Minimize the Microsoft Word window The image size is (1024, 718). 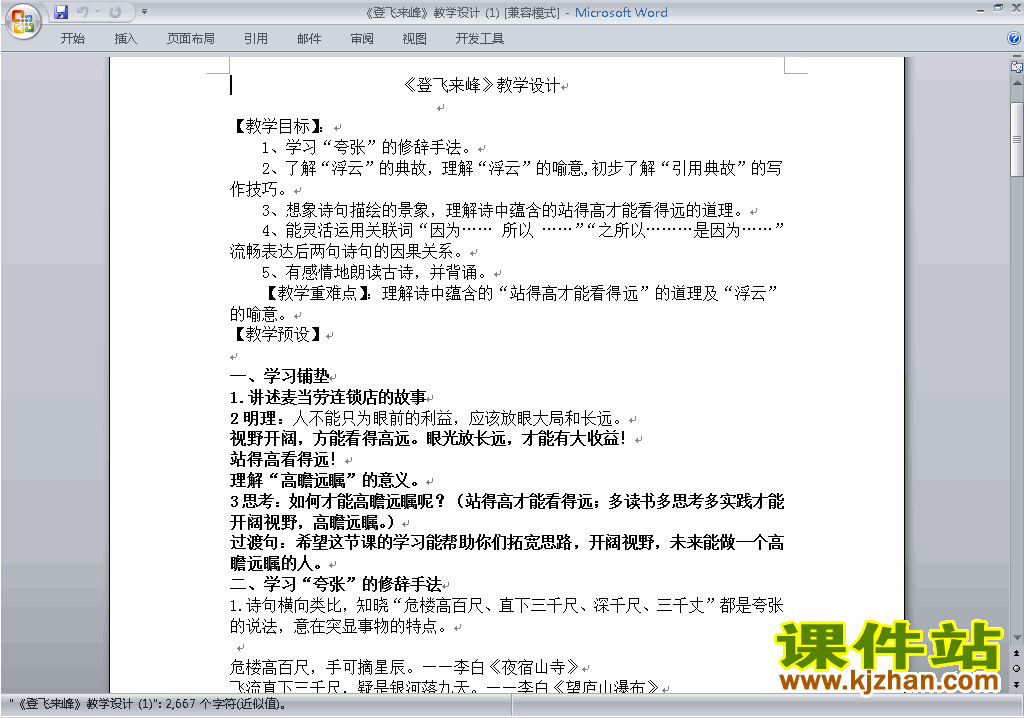pos(981,10)
